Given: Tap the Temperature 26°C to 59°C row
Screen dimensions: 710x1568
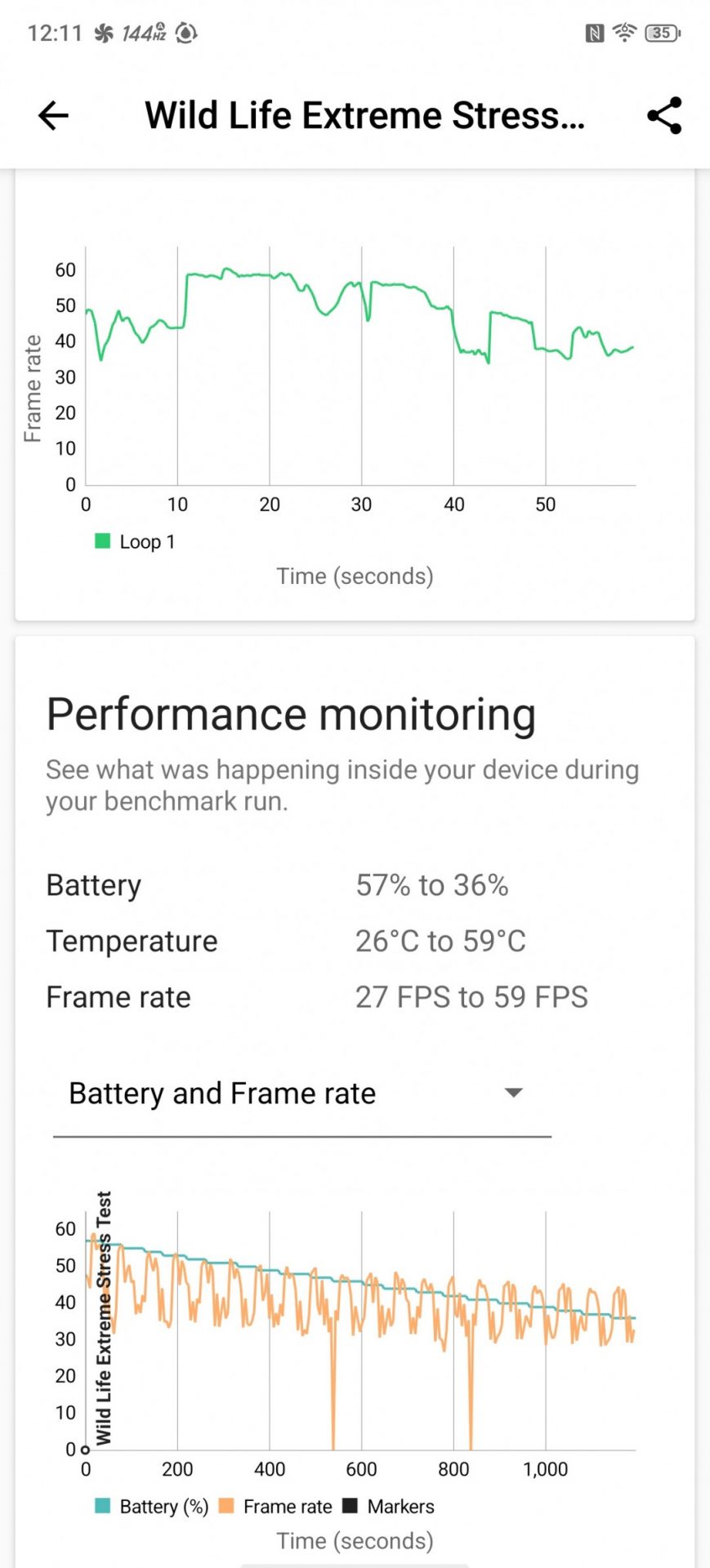Looking at the screenshot, I should (286, 942).
